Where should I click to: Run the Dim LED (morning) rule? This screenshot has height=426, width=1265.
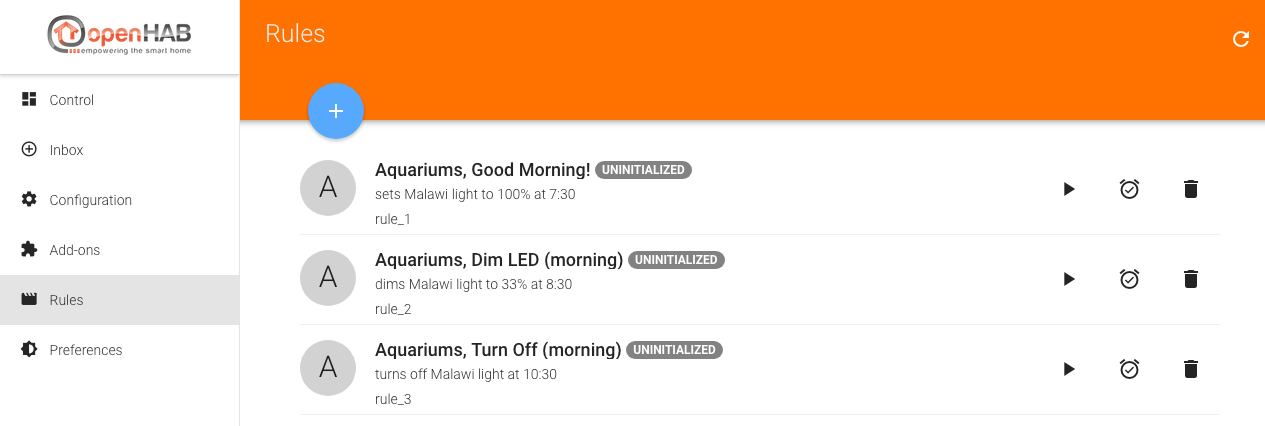pyautogui.click(x=1069, y=279)
